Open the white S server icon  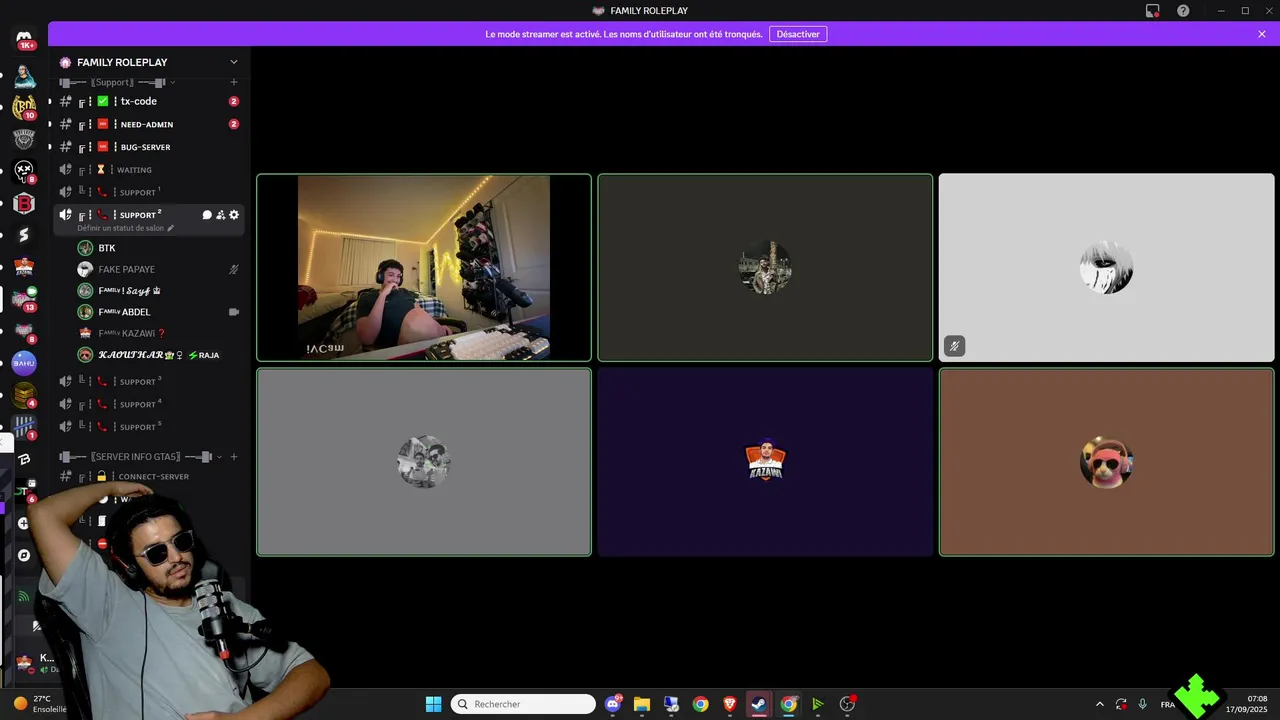tap(25, 235)
